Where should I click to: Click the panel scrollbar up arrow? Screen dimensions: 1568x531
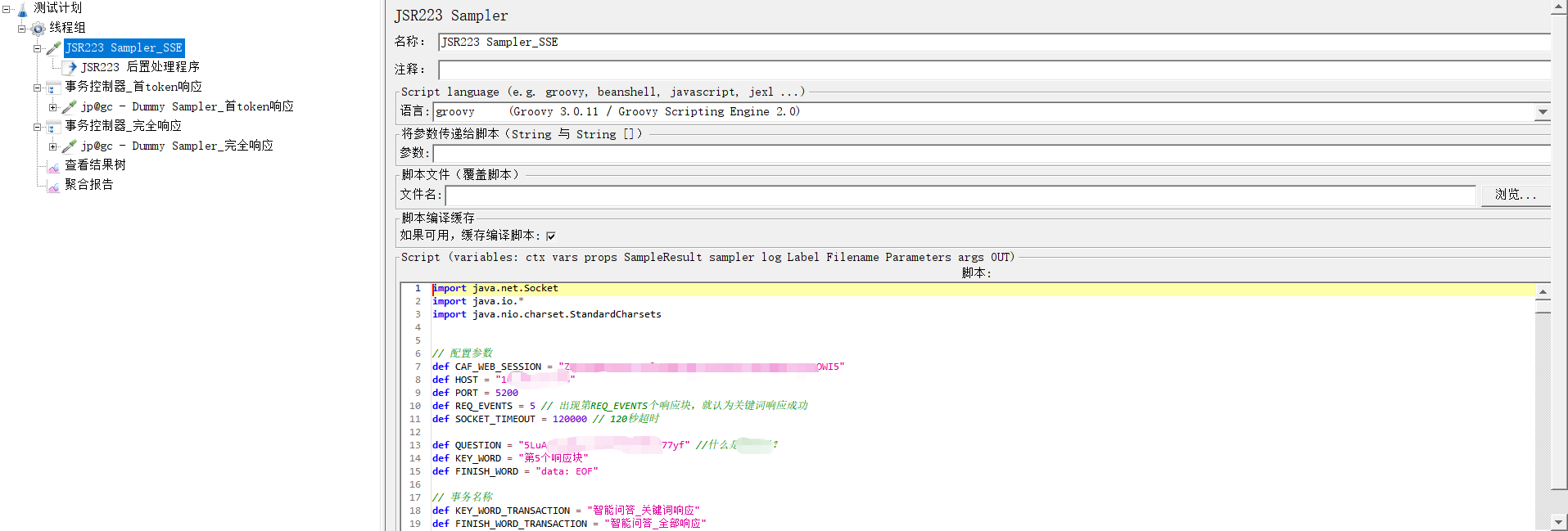(x=1560, y=7)
